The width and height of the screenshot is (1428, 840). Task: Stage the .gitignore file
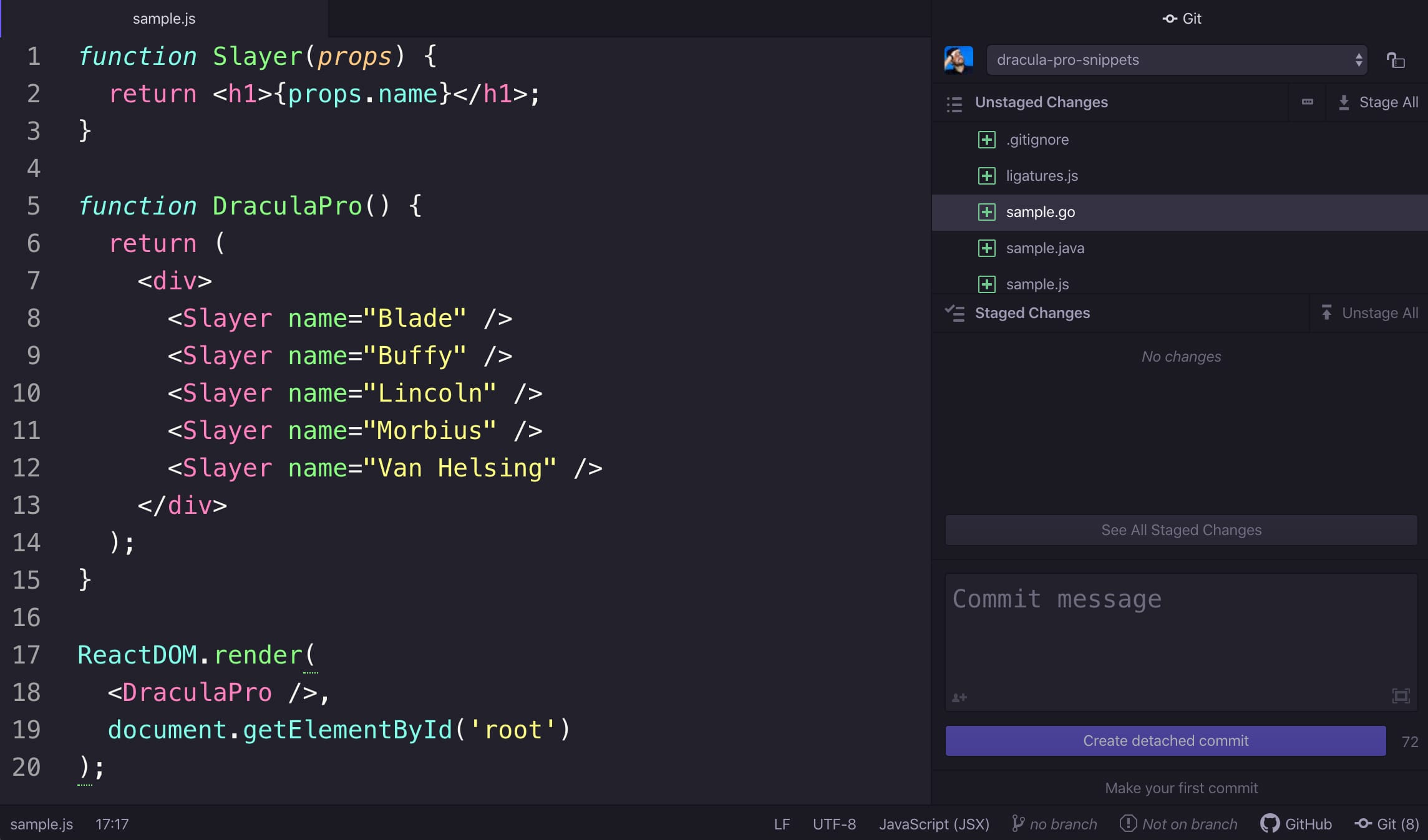[986, 140]
